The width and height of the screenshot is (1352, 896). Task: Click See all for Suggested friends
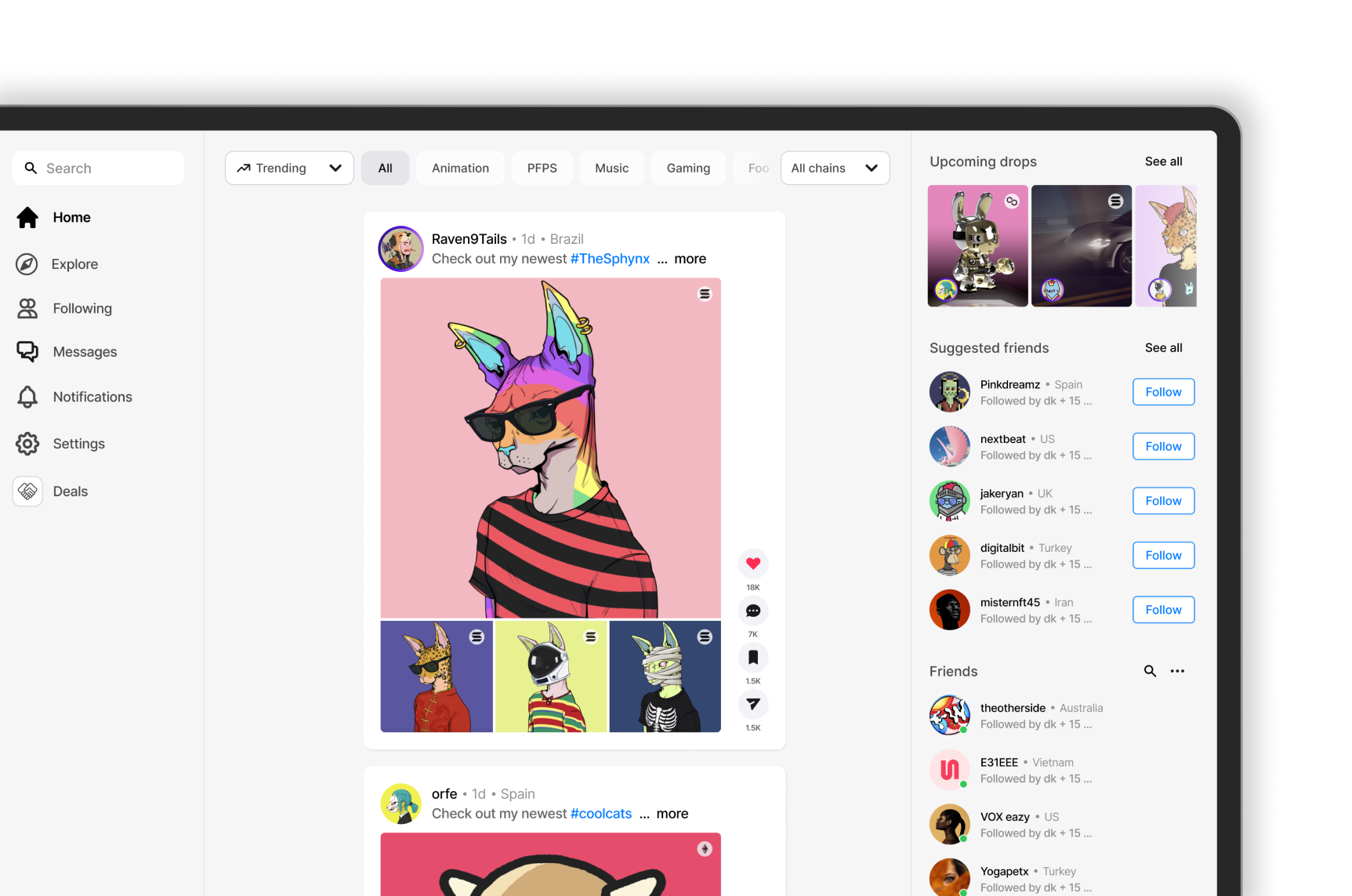[x=1163, y=348]
